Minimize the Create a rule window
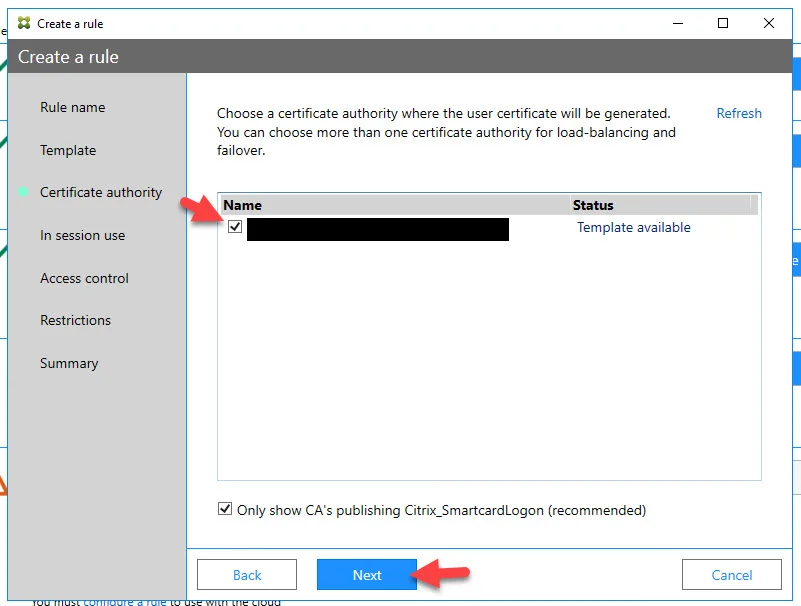Screen dimensions: 801x606 (678, 23)
